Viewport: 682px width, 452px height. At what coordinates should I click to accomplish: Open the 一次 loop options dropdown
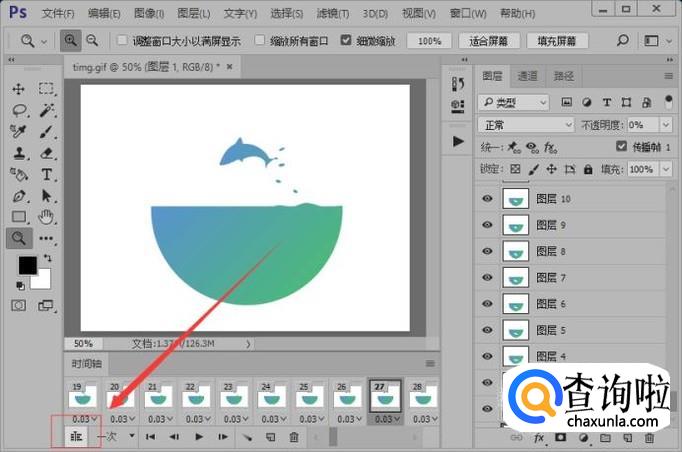click(x=131, y=436)
